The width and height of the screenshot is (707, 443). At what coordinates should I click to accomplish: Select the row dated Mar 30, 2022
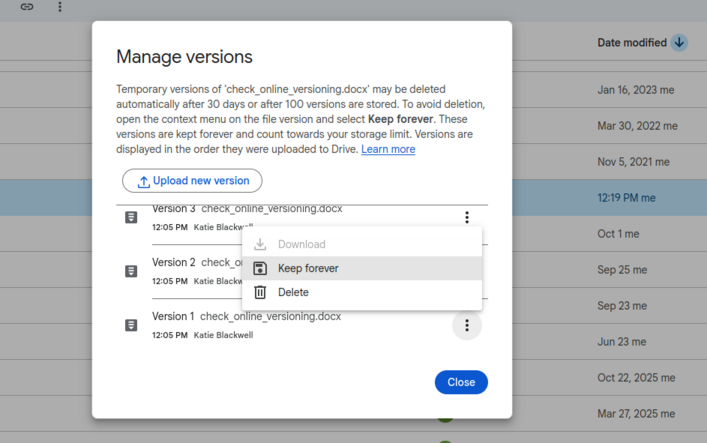[637, 126]
